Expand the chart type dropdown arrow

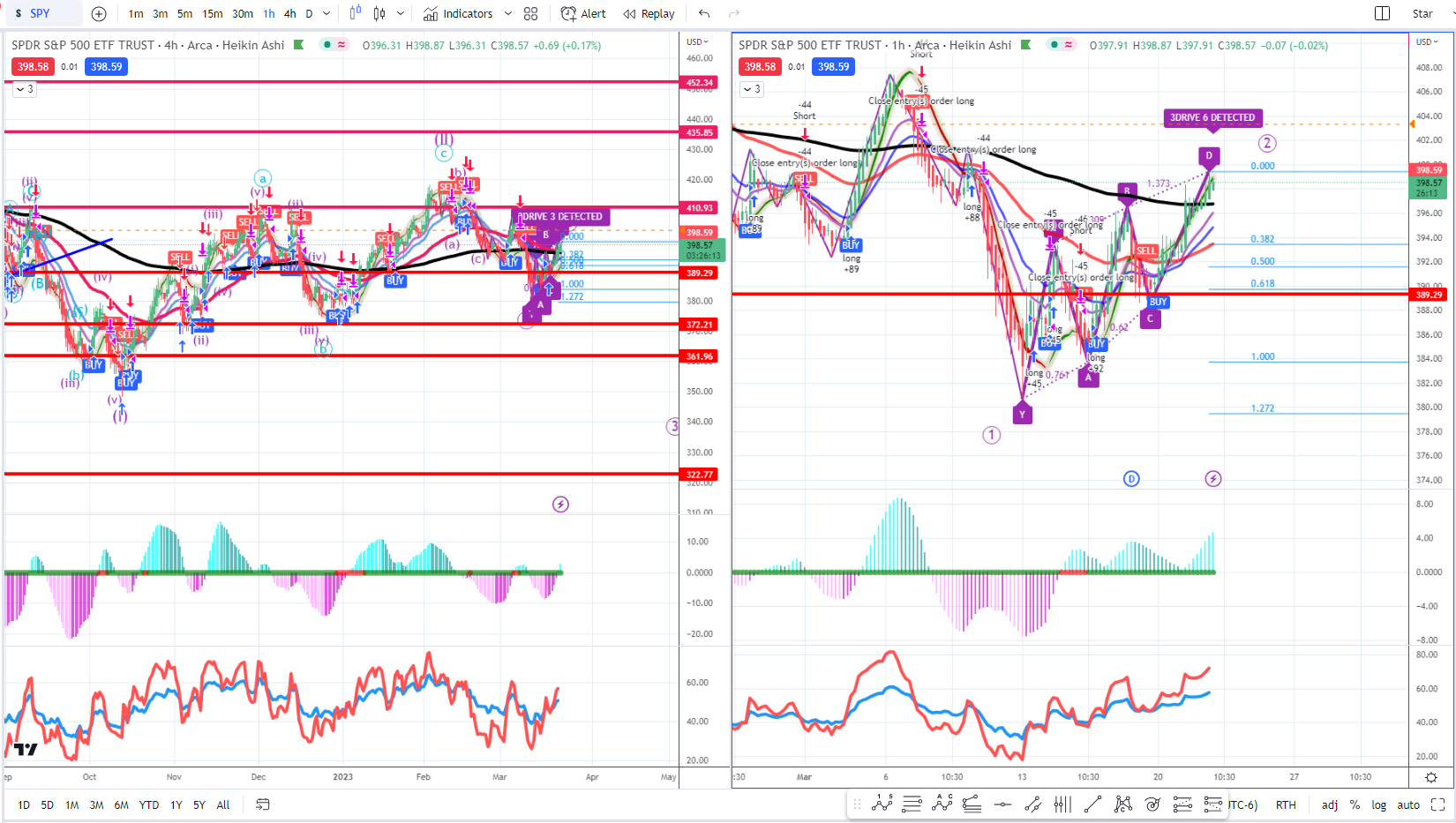pyautogui.click(x=401, y=13)
